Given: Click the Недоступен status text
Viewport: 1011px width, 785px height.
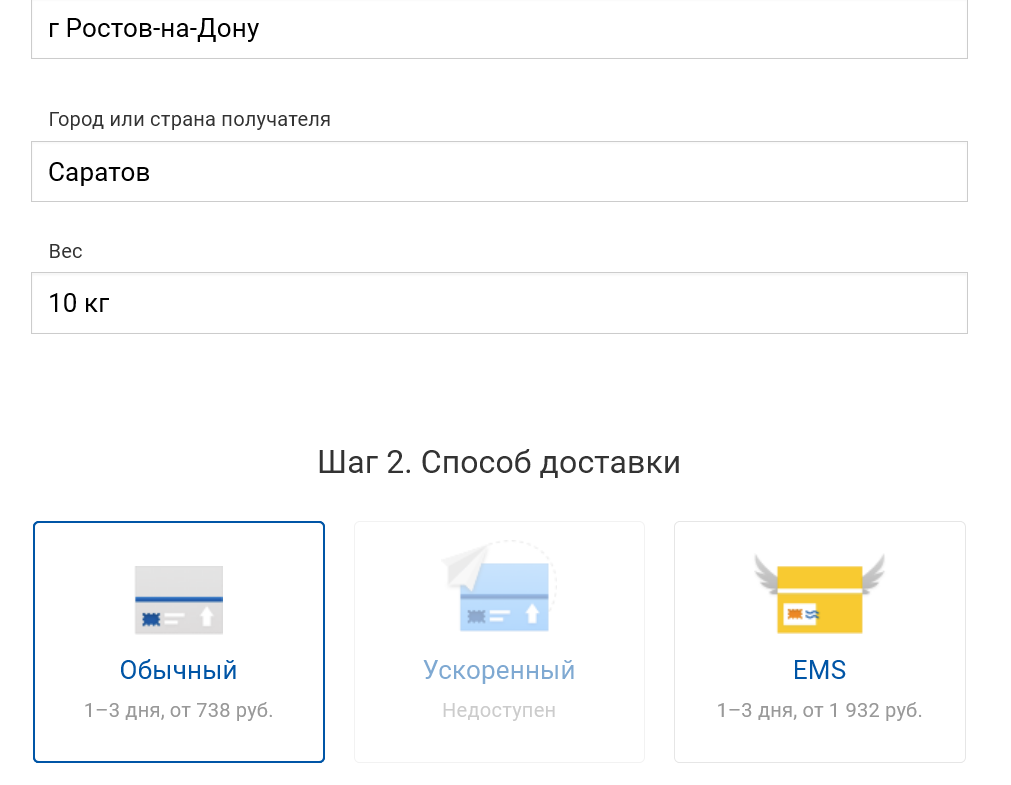Looking at the screenshot, I should tap(499, 711).
